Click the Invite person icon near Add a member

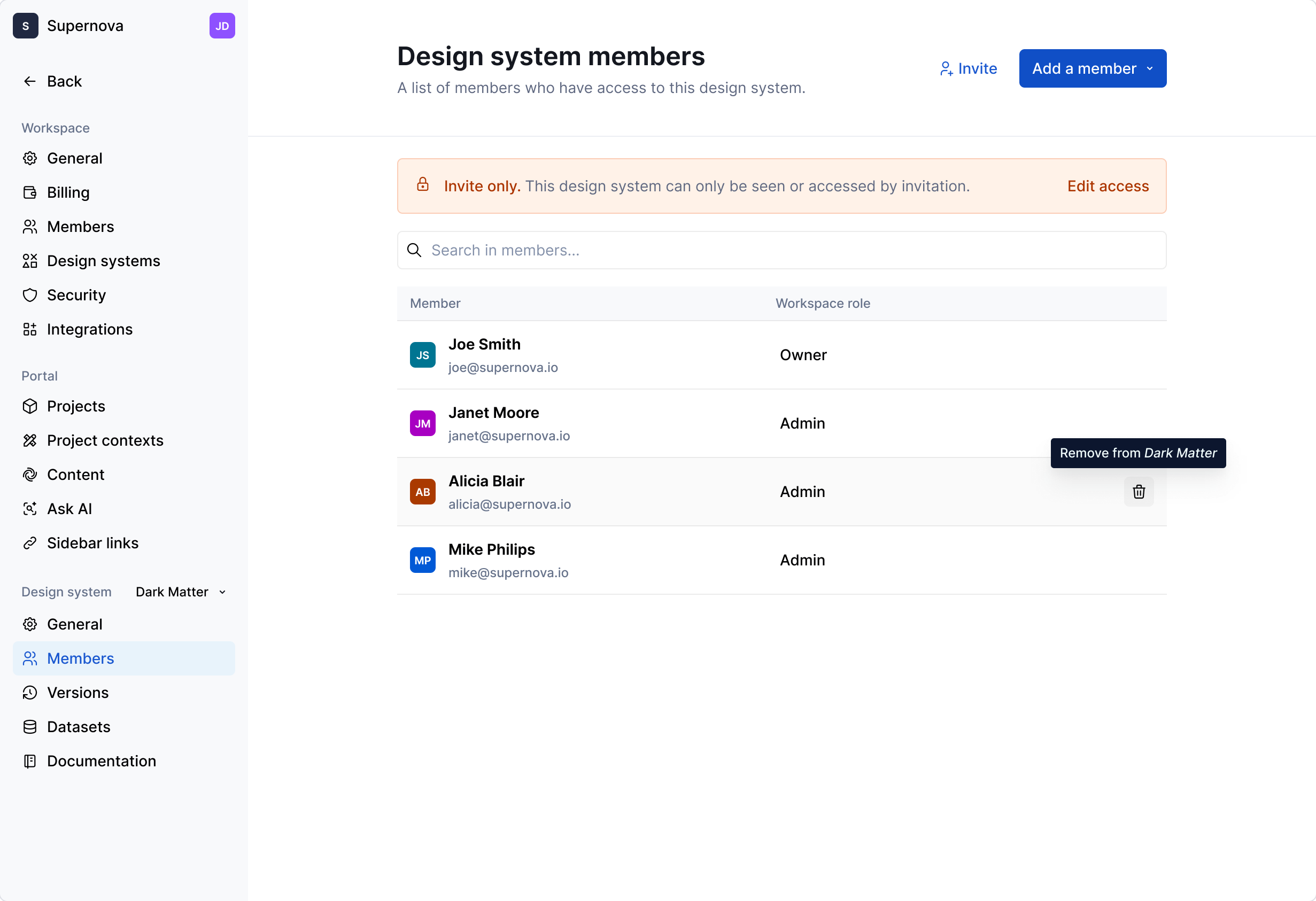(946, 68)
